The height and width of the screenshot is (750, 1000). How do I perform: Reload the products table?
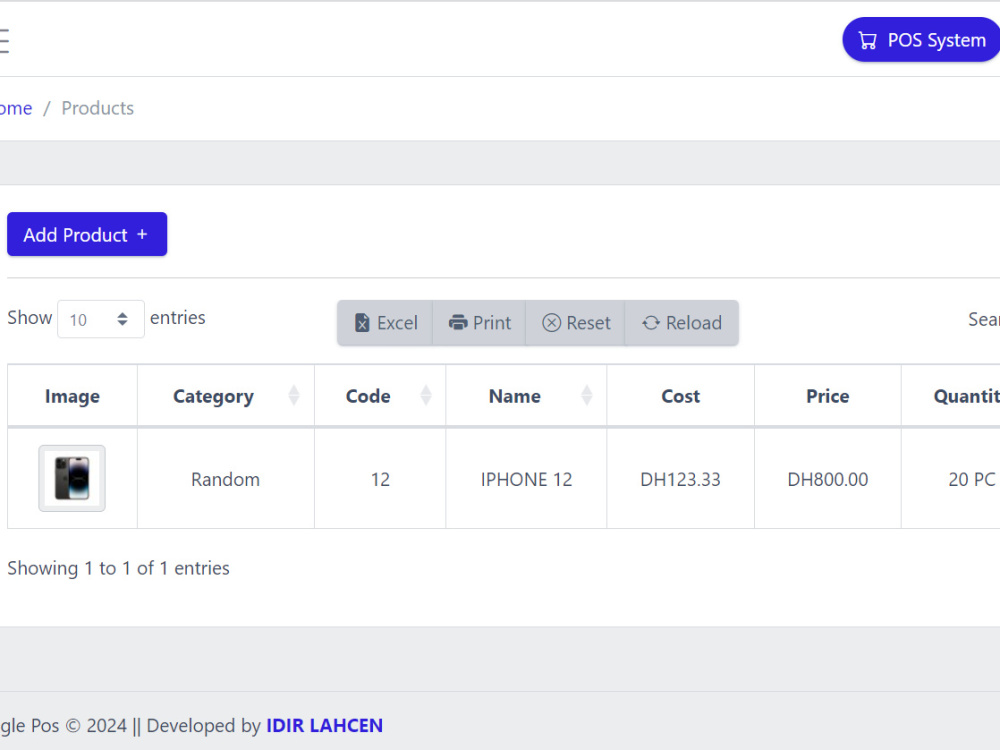pos(682,323)
